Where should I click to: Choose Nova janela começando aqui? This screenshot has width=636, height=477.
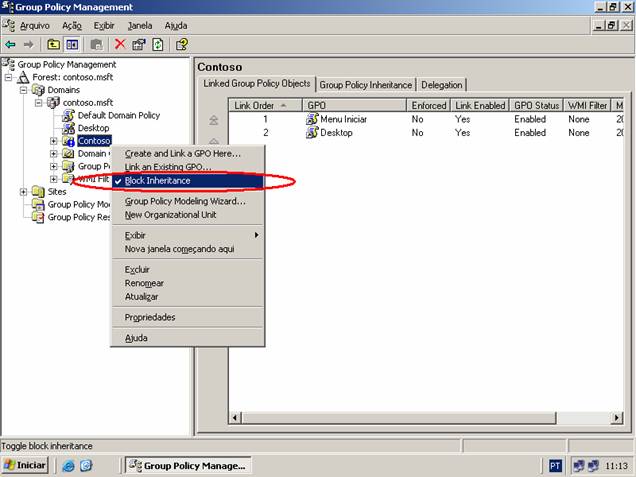(x=188, y=249)
